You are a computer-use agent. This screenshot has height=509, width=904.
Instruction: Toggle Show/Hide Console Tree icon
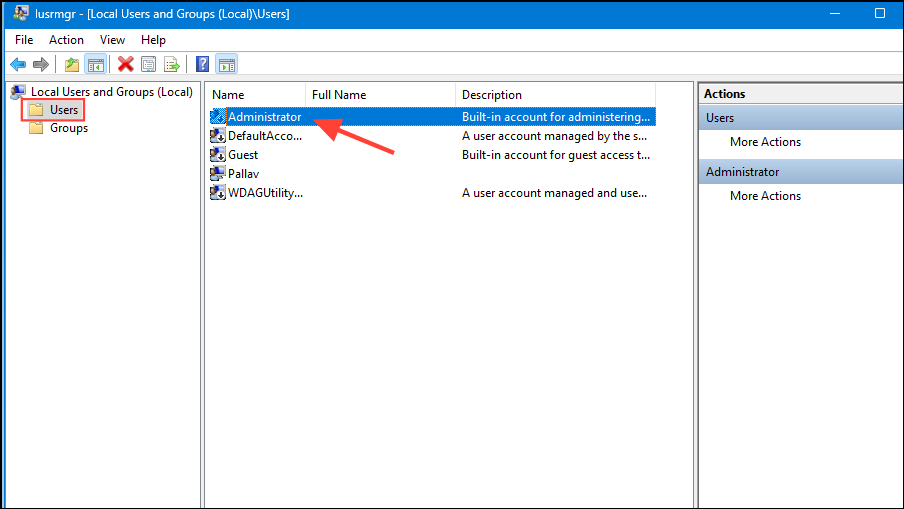point(96,65)
